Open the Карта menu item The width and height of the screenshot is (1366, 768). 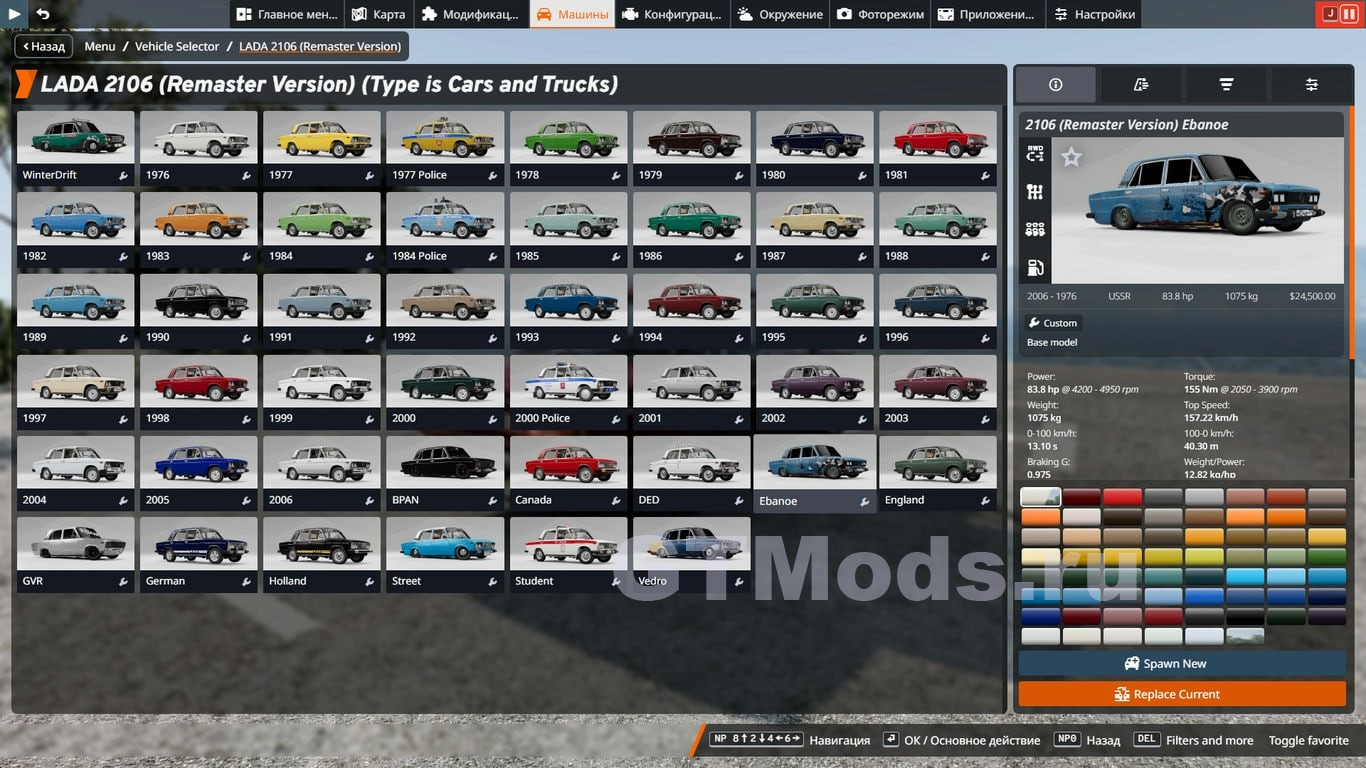[378, 14]
